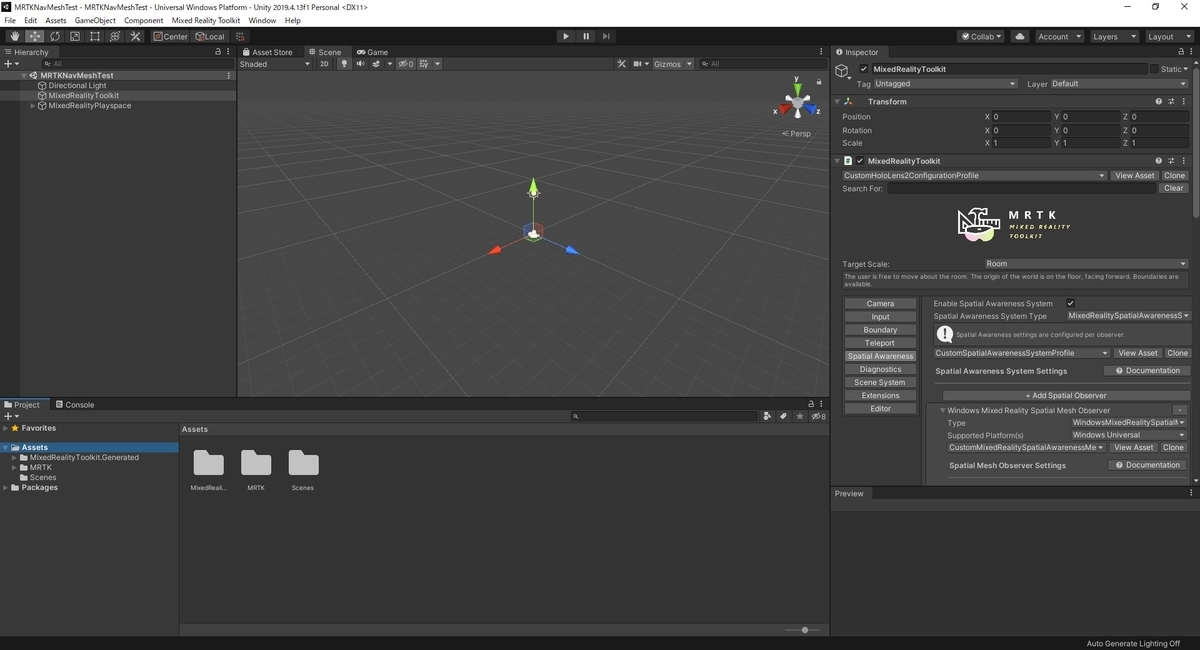Search project by type icon
The image size is (1200, 650).
pos(767,416)
